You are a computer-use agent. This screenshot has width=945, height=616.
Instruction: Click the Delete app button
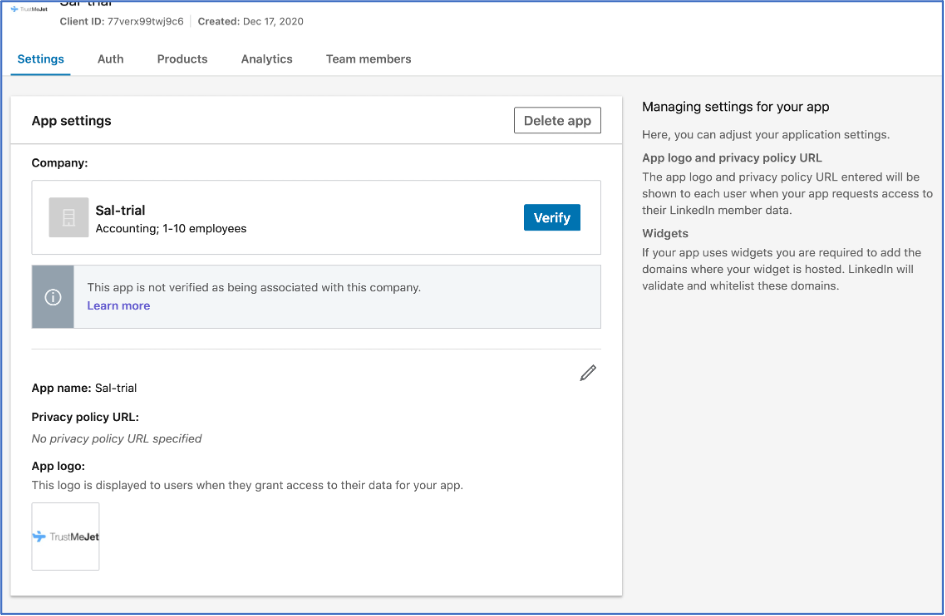(557, 121)
